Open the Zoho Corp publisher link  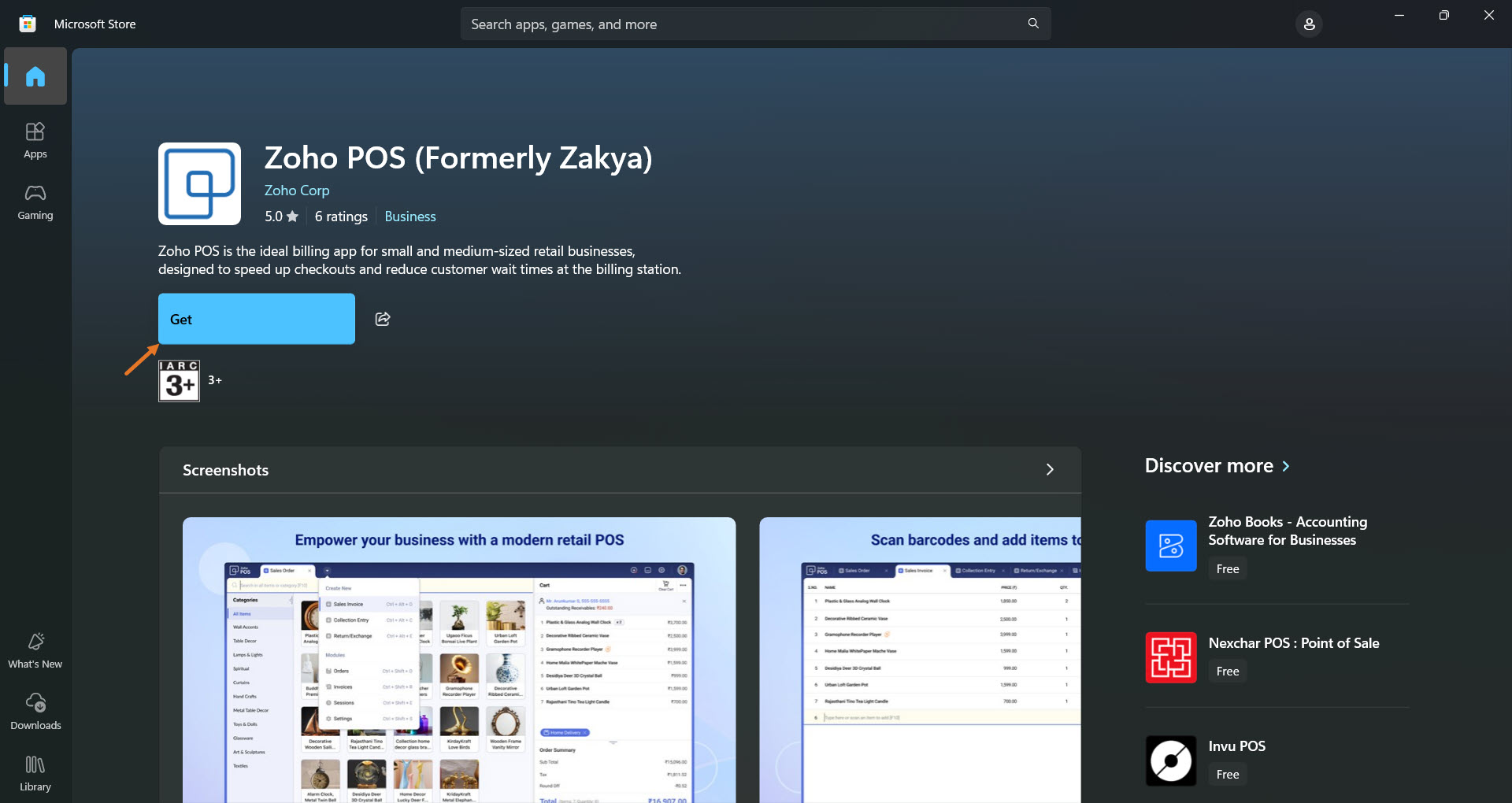[x=297, y=191]
